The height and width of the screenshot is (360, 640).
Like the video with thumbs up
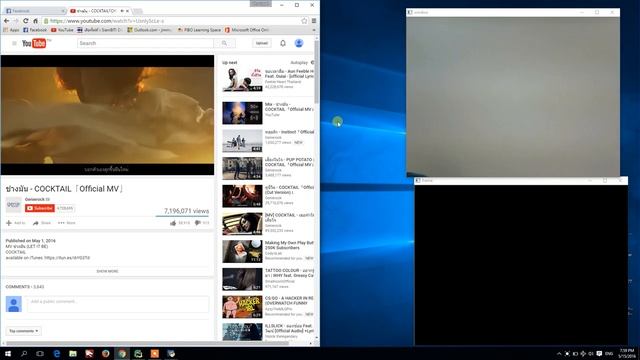coord(173,223)
